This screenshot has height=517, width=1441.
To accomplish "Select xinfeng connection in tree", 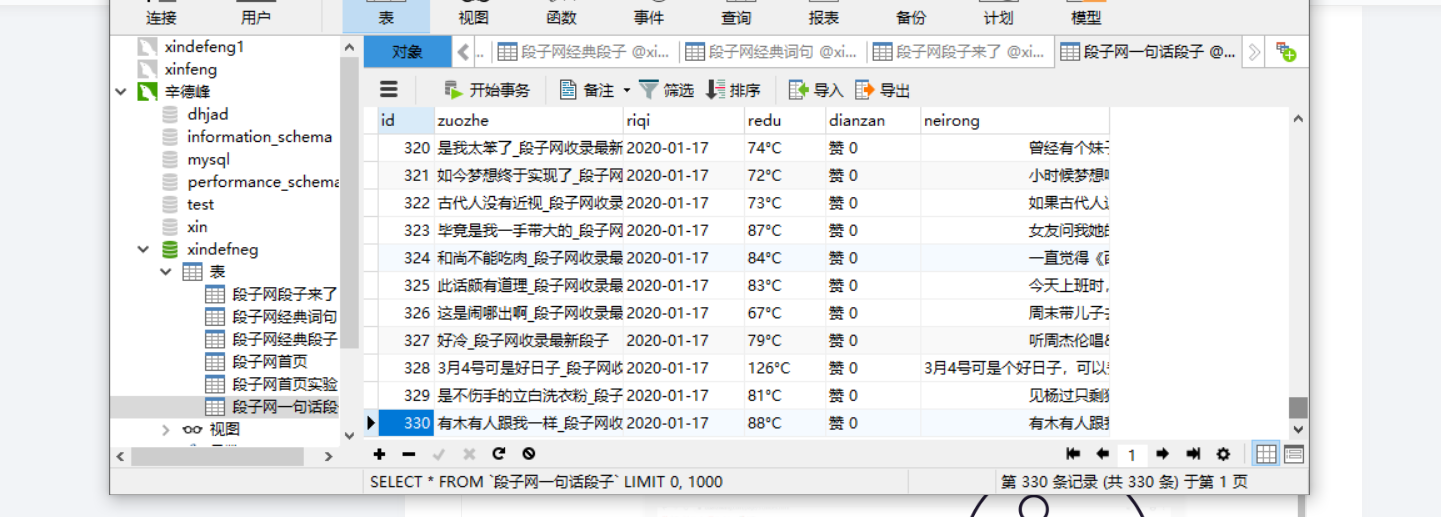I will (190, 69).
